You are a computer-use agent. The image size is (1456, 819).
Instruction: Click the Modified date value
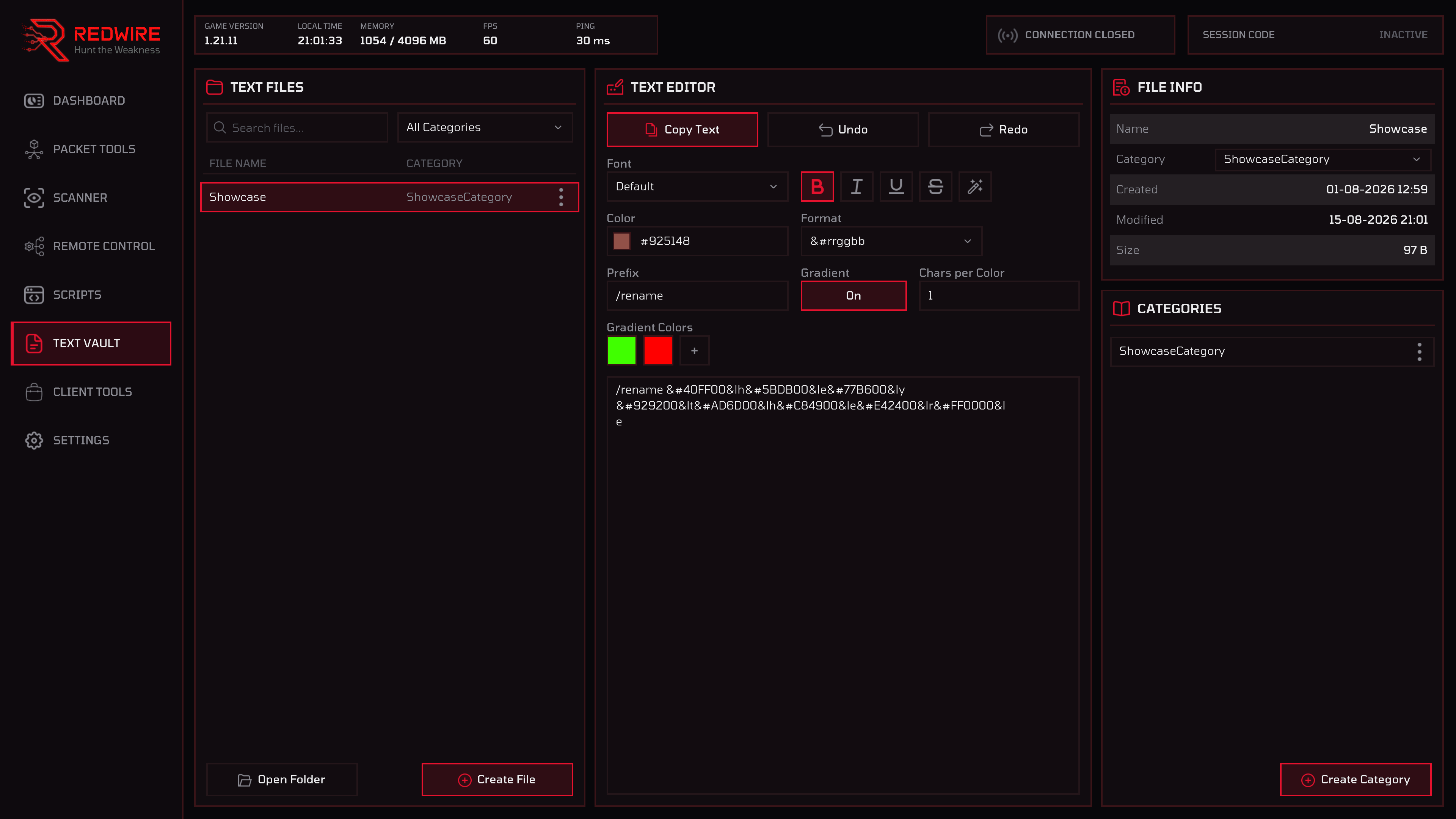point(1378,220)
